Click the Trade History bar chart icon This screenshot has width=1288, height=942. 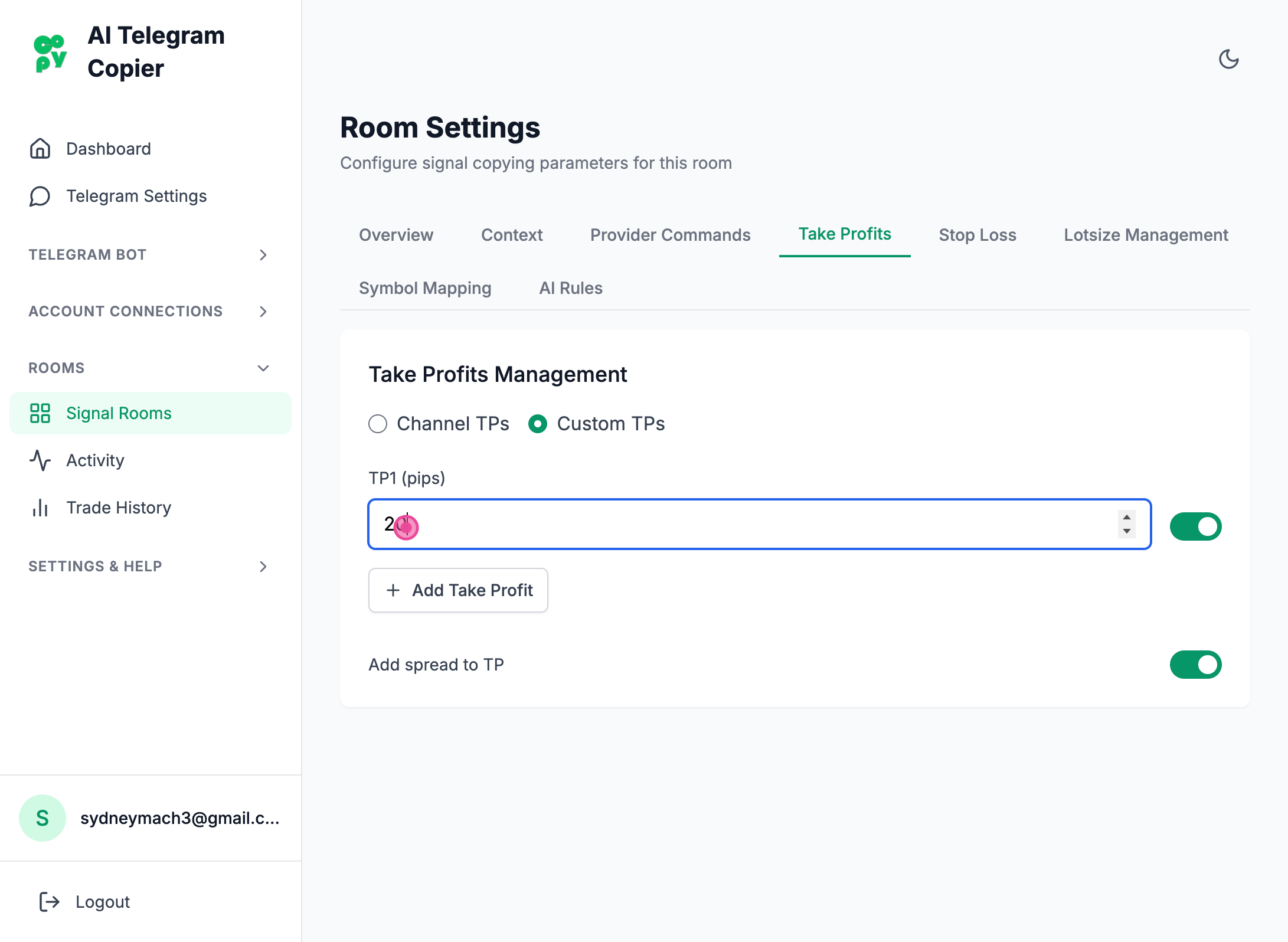coord(40,508)
